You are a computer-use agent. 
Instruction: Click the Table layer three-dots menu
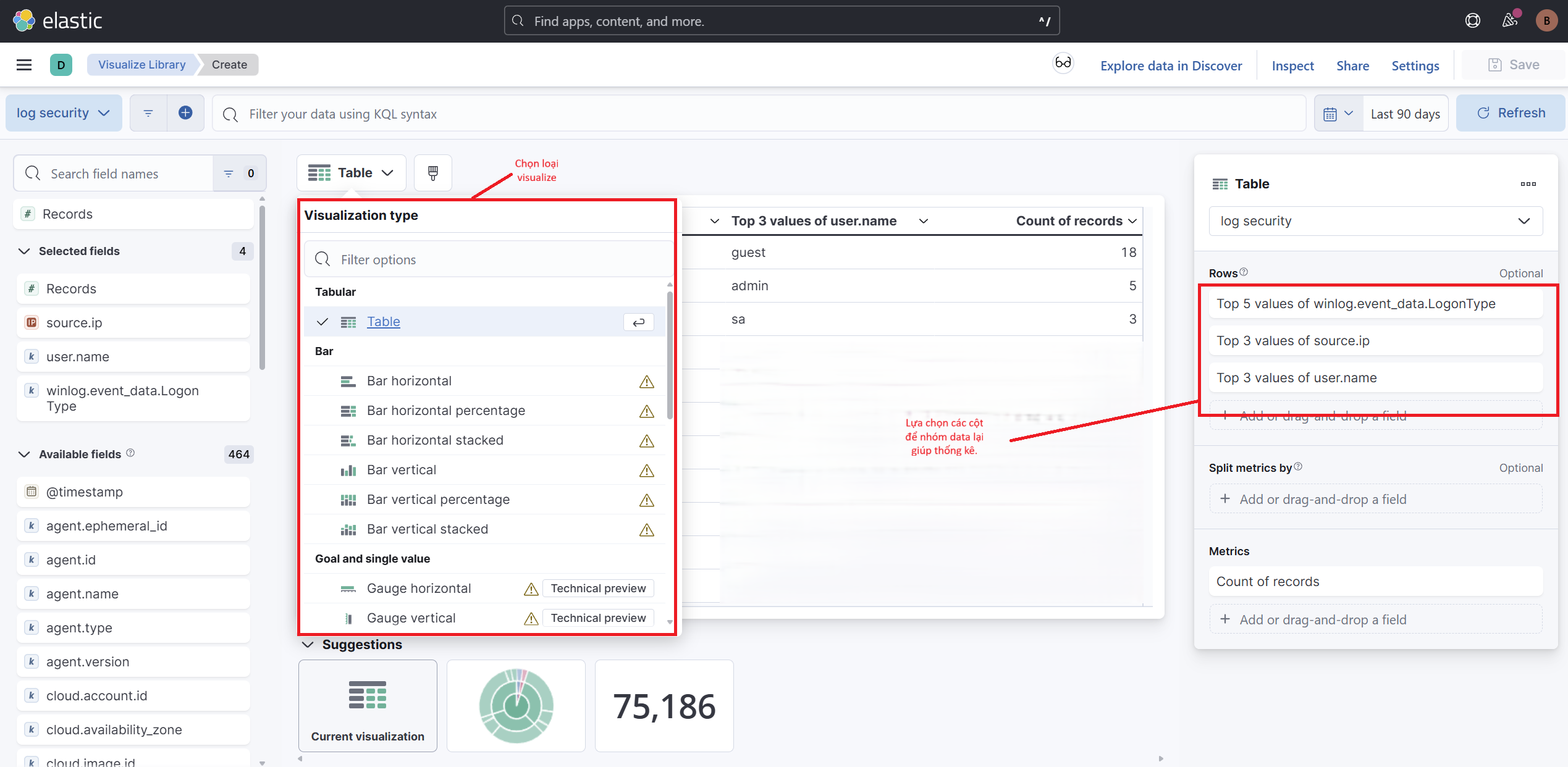[x=1528, y=184]
